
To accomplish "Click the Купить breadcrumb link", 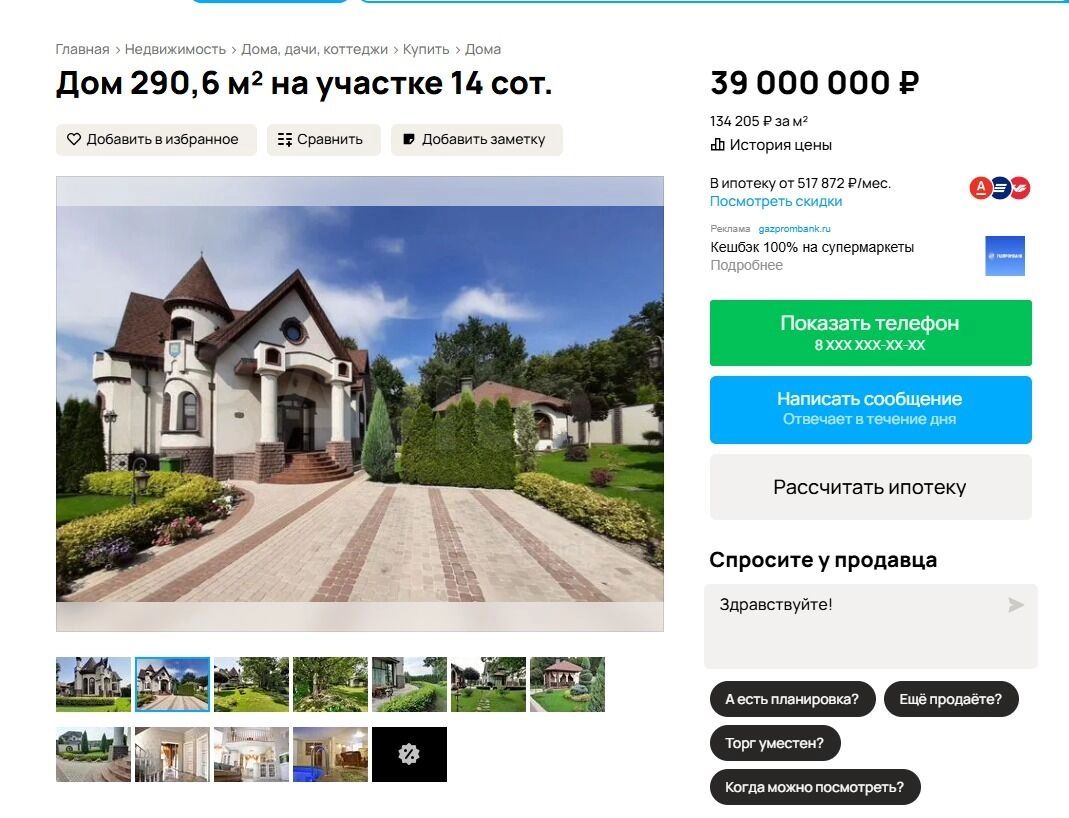I will pos(426,49).
